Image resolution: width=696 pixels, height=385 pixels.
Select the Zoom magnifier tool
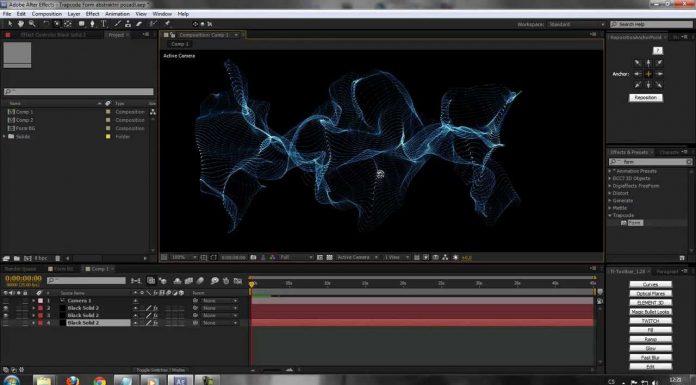tap(32, 24)
